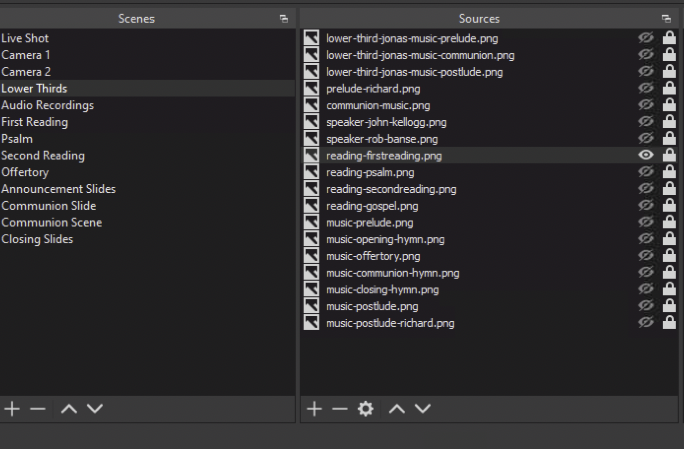Click image icon of reading-firstreading.png
The image size is (684, 449).
click(x=311, y=155)
